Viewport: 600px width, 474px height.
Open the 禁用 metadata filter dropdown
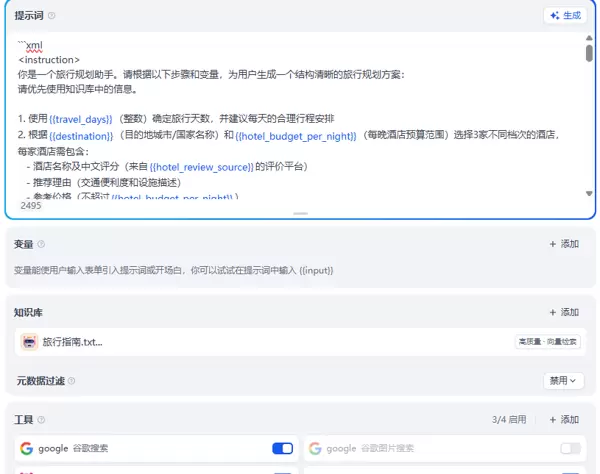(562, 380)
